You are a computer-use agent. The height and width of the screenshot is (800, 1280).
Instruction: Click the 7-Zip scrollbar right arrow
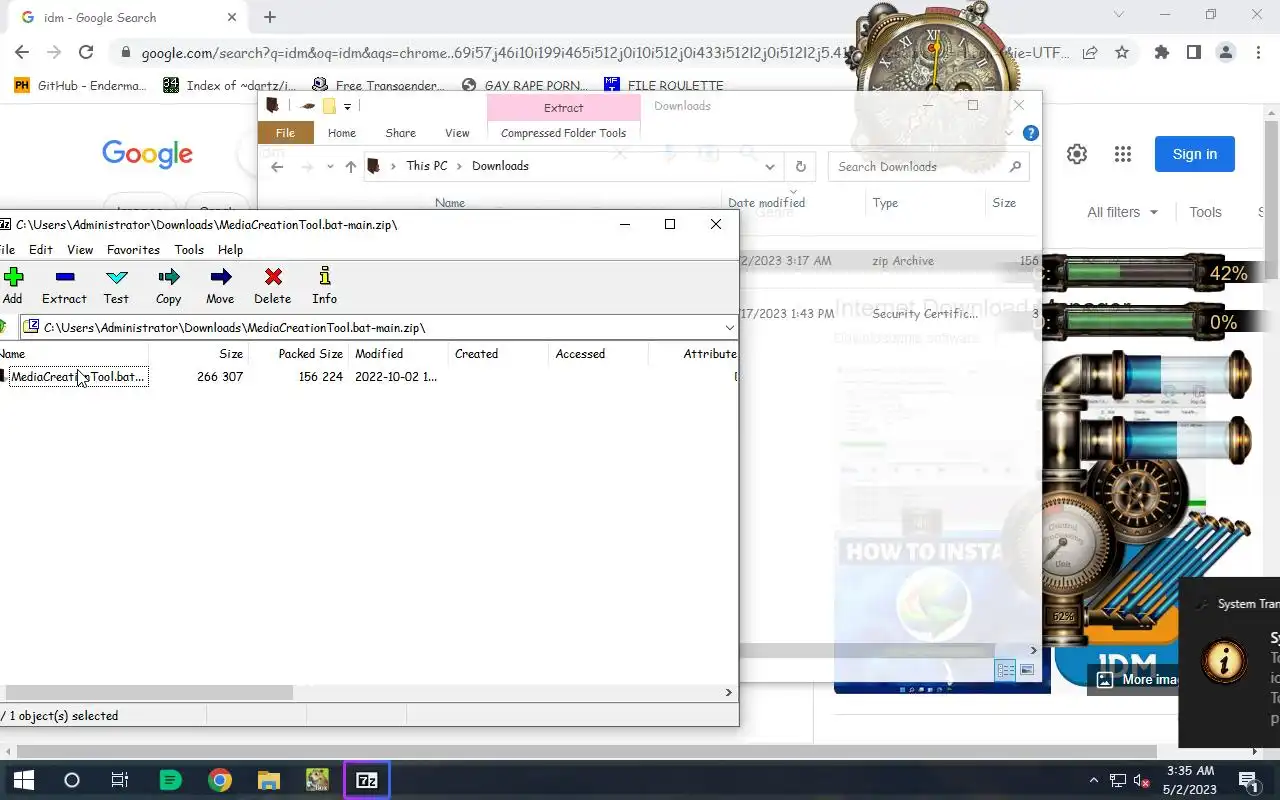tap(728, 692)
